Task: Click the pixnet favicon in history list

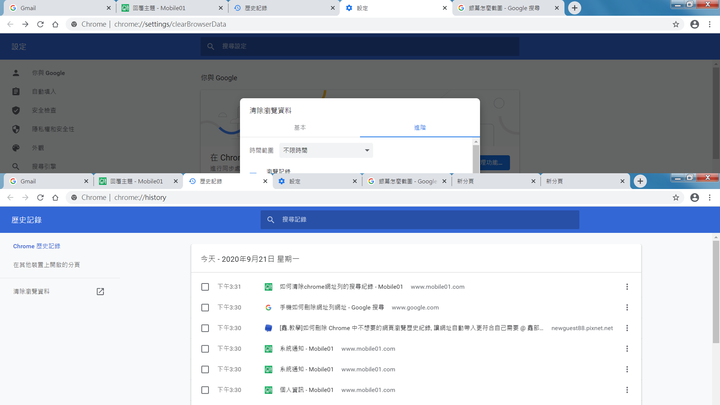Action: pyautogui.click(x=269, y=328)
